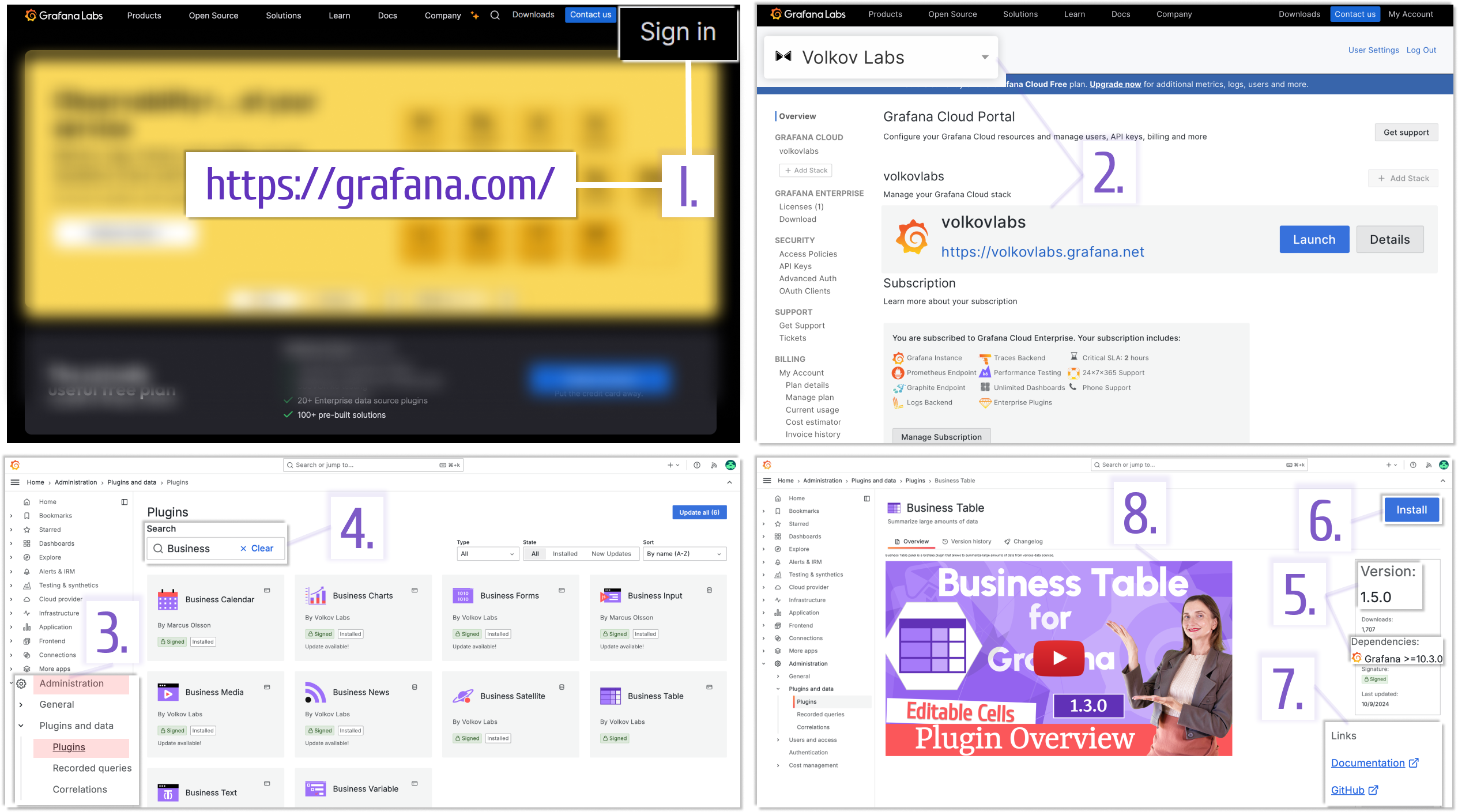Click the Clear link in plugin search
Screen dimensions: 1458x812
coord(257,548)
